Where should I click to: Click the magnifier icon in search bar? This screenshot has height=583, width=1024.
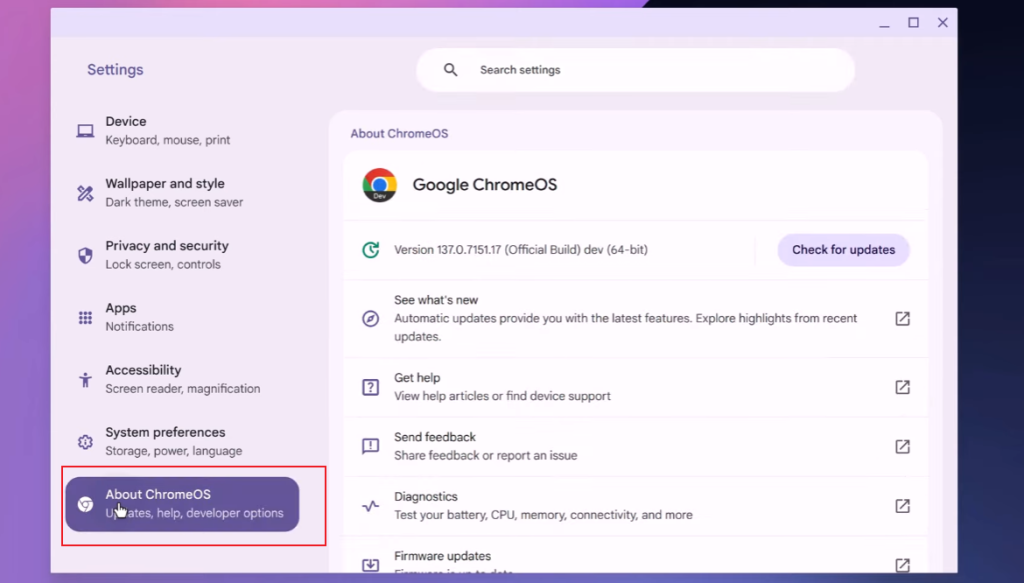(x=451, y=70)
